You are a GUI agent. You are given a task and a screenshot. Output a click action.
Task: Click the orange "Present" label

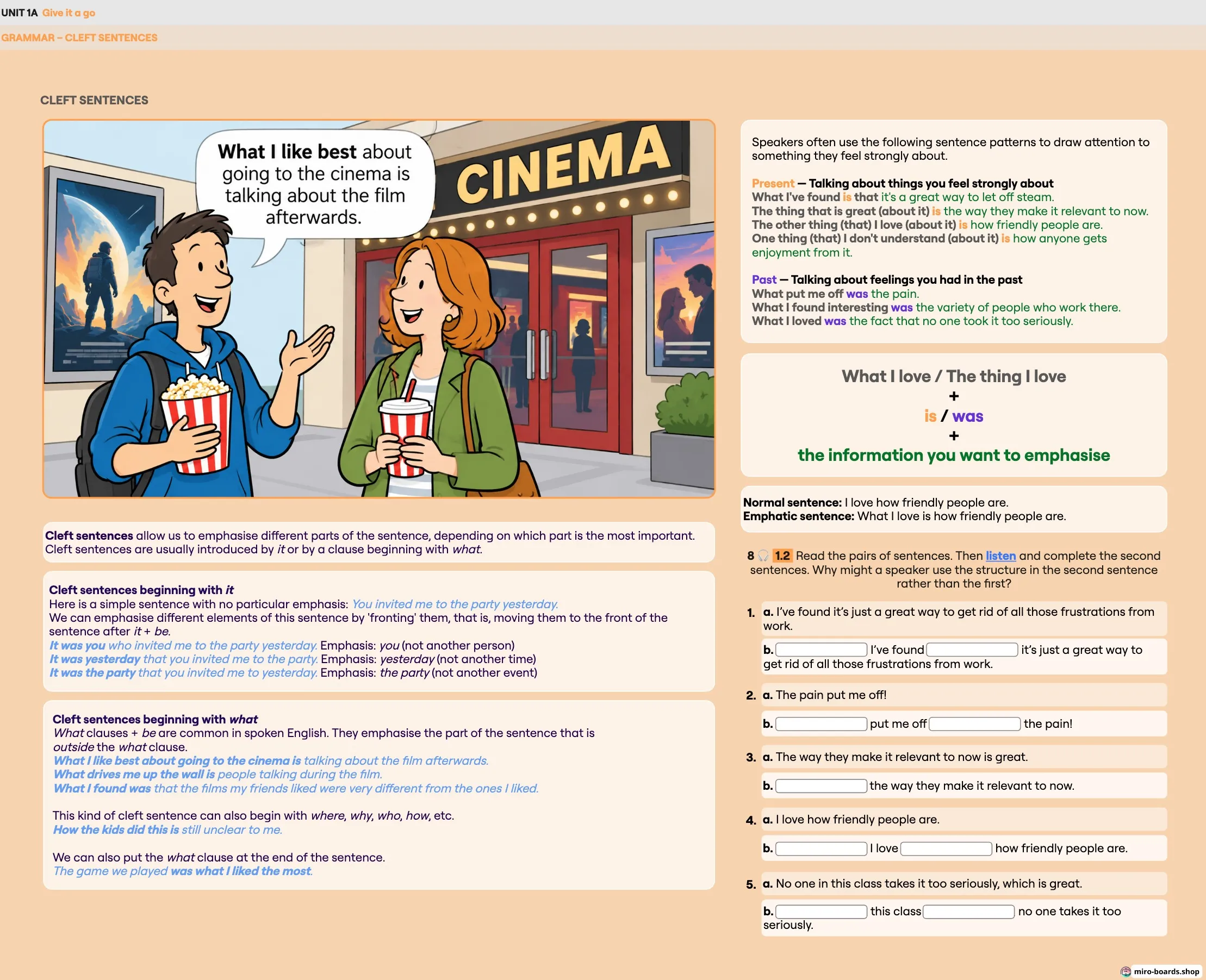coord(773,184)
